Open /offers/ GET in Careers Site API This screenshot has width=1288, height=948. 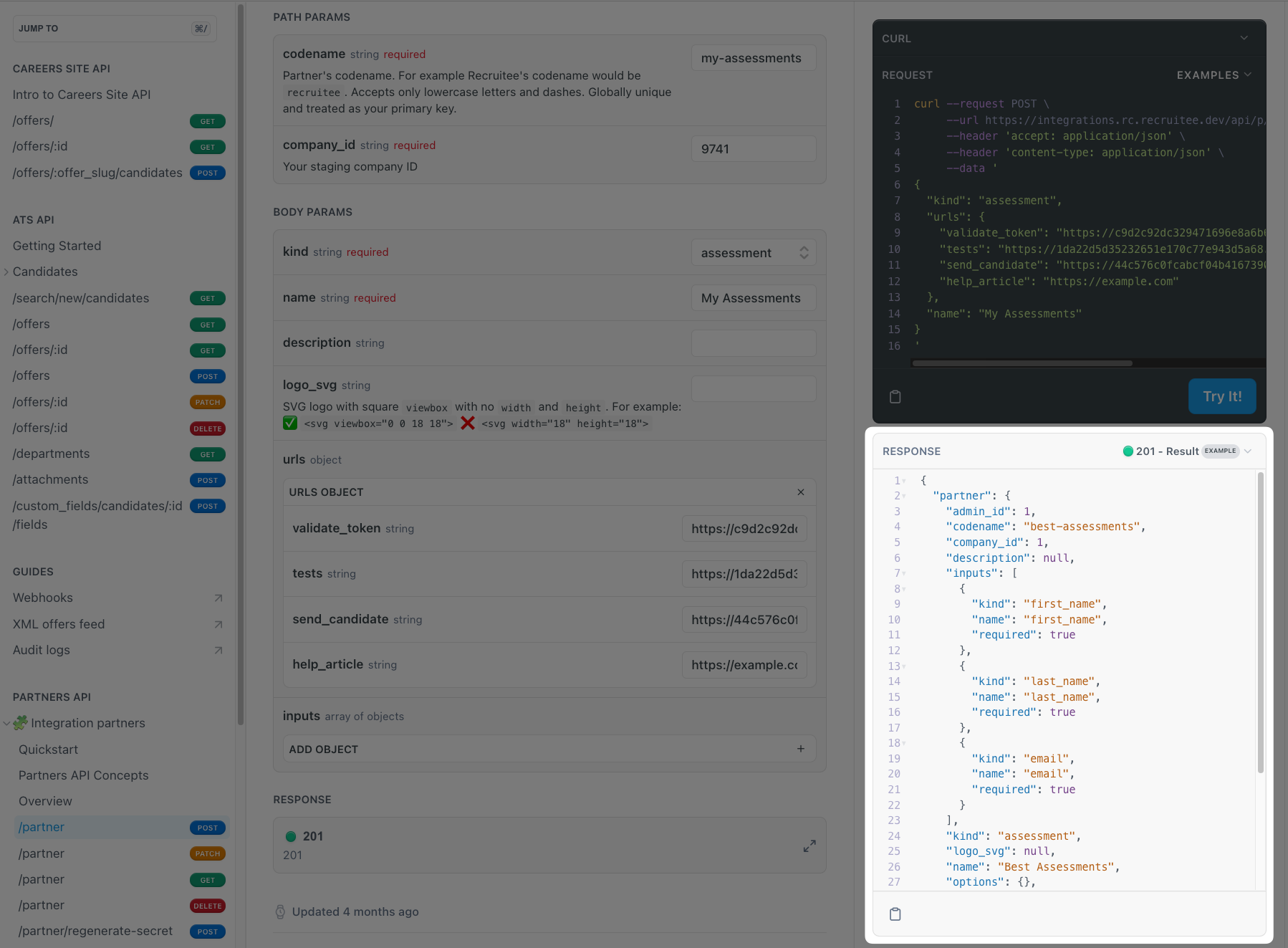(x=119, y=121)
